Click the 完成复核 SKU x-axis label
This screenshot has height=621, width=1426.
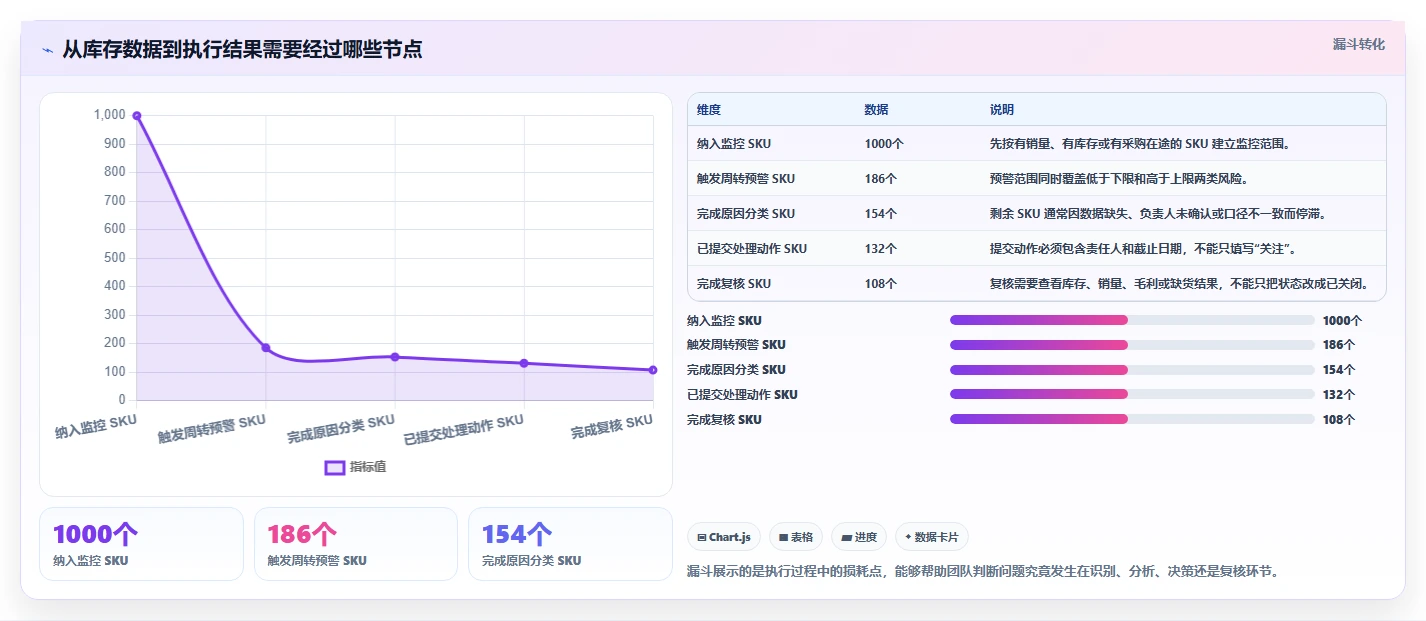tap(612, 428)
